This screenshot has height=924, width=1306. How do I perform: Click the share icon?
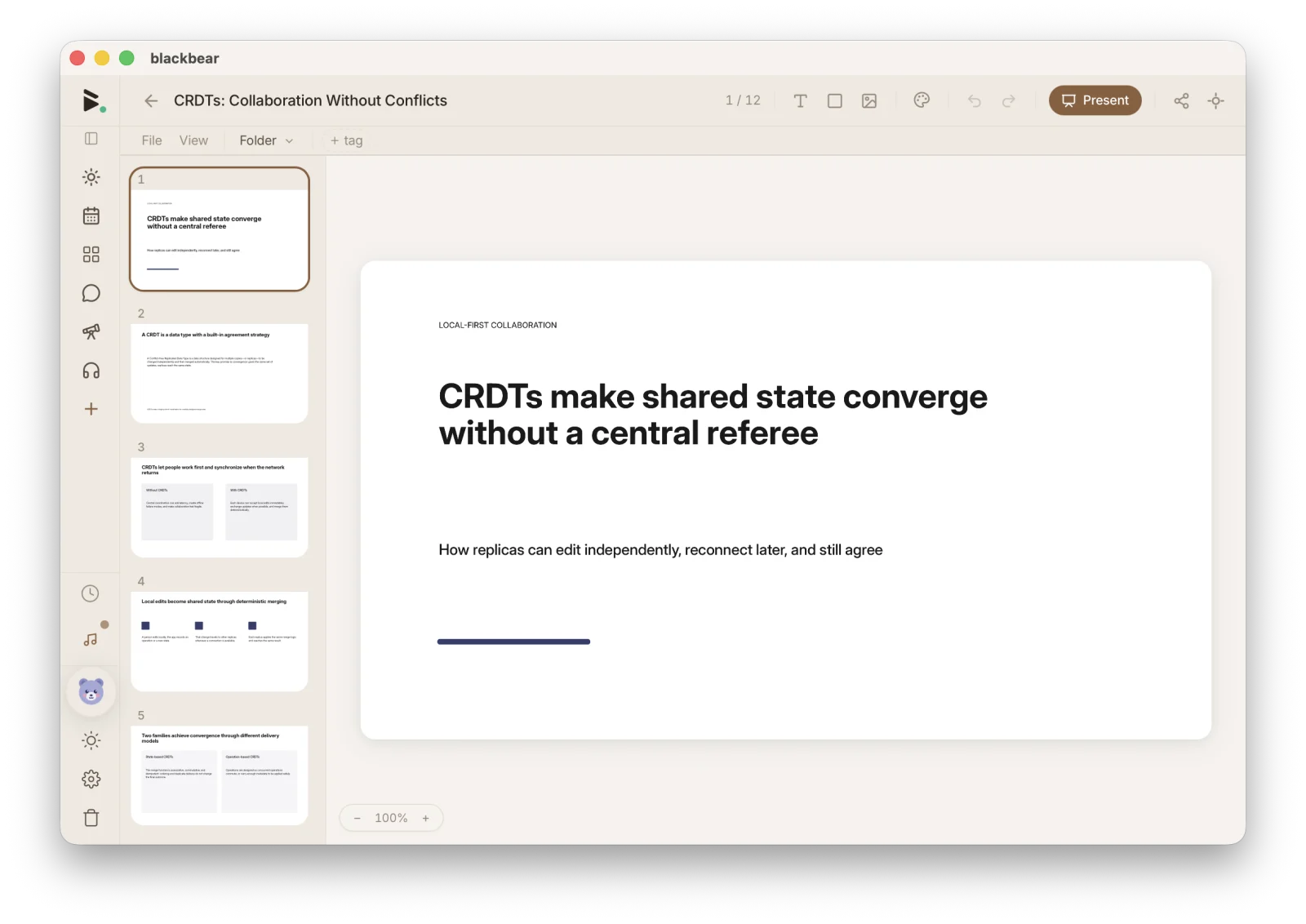pyautogui.click(x=1181, y=100)
